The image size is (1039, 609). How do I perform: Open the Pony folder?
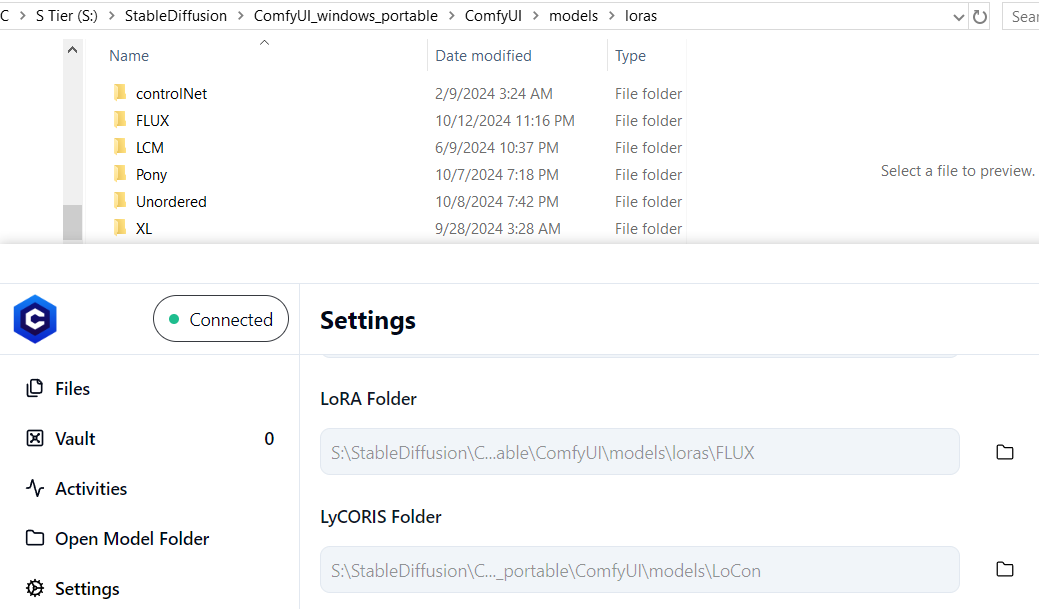pos(151,175)
